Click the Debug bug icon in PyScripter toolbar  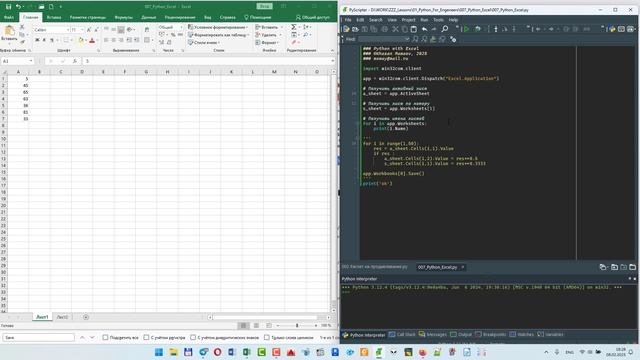tap(477, 29)
